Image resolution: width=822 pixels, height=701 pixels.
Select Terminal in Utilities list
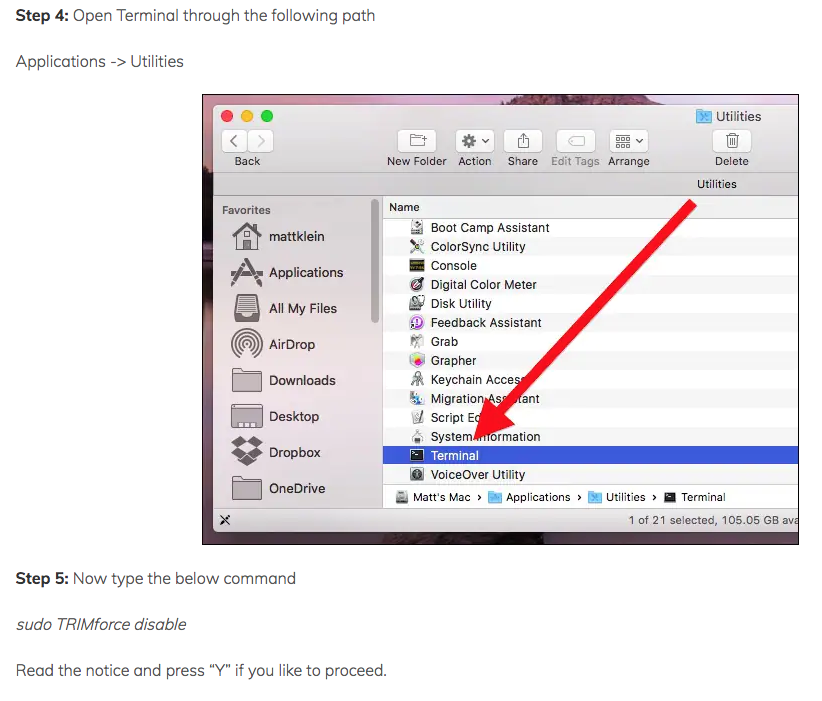[x=590, y=455]
